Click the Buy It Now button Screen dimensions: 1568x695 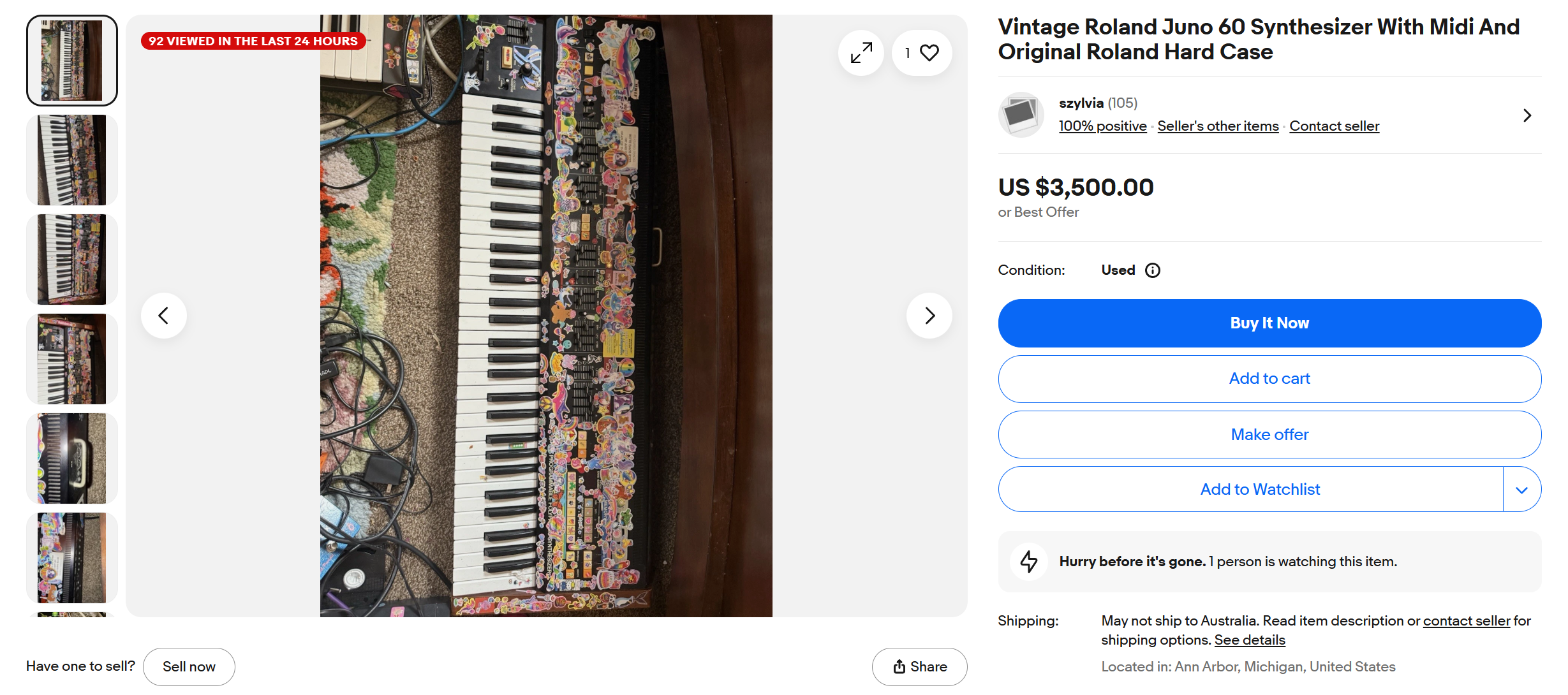tap(1269, 323)
